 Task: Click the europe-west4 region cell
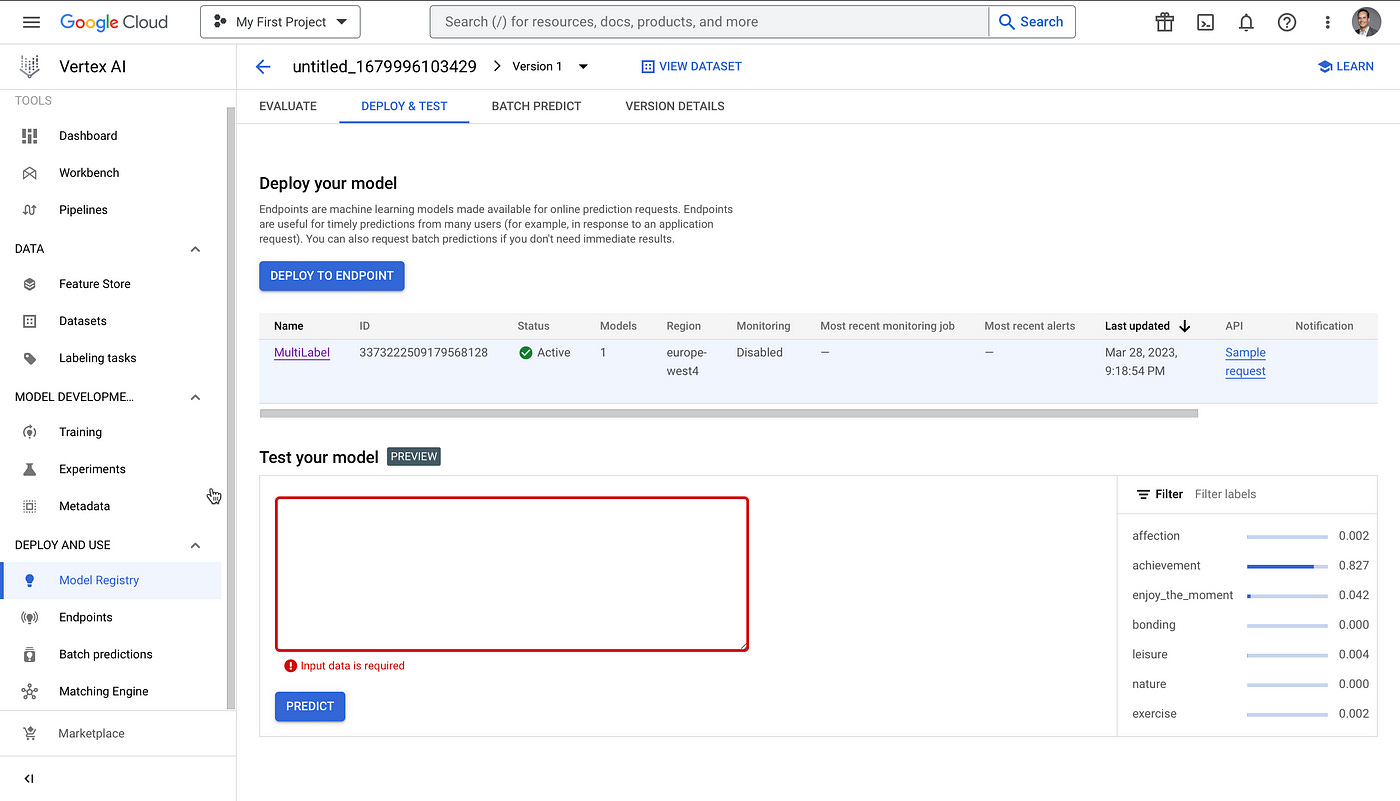click(x=686, y=362)
